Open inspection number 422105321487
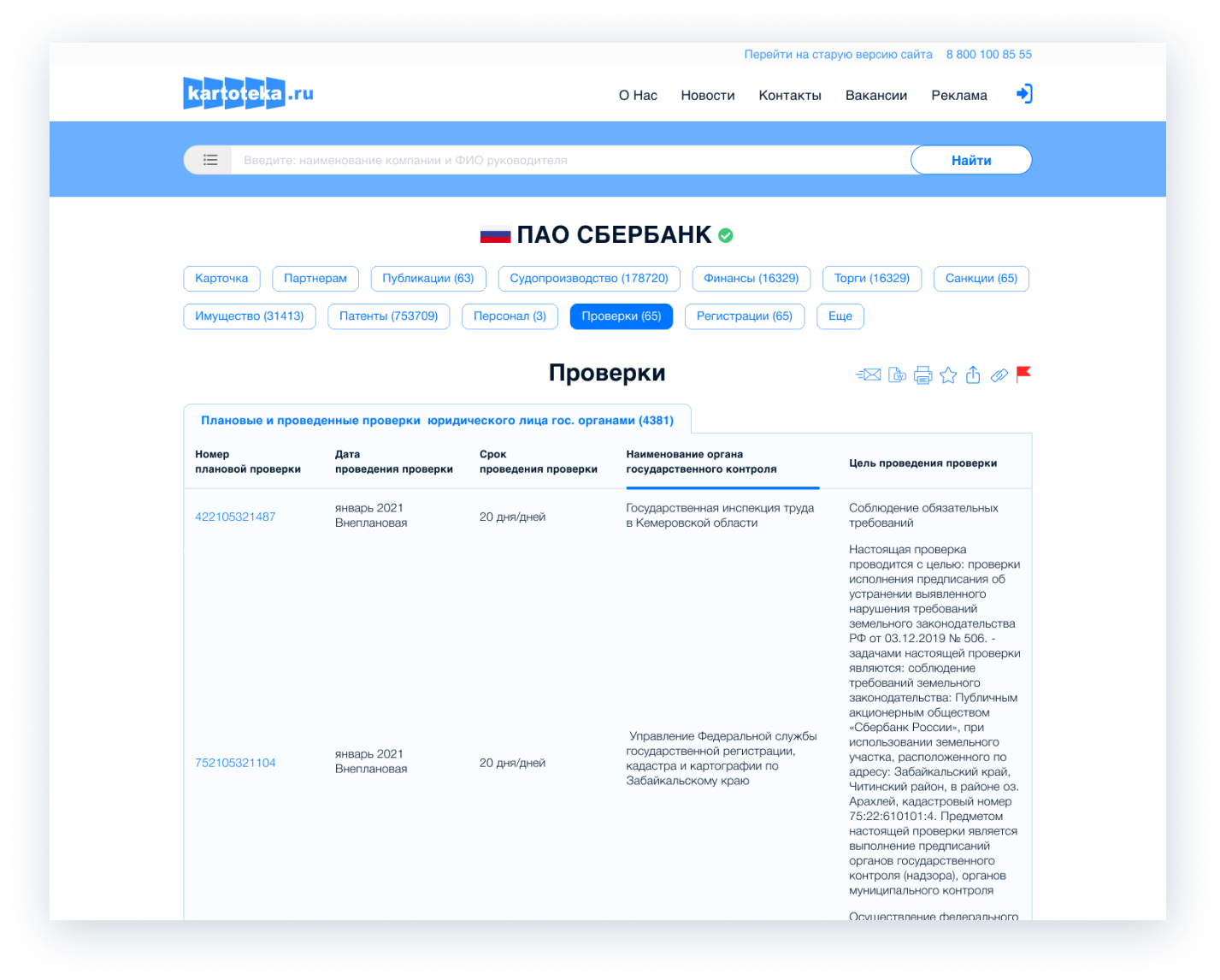Image resolution: width=1220 pixels, height=980 pixels. 235,517
